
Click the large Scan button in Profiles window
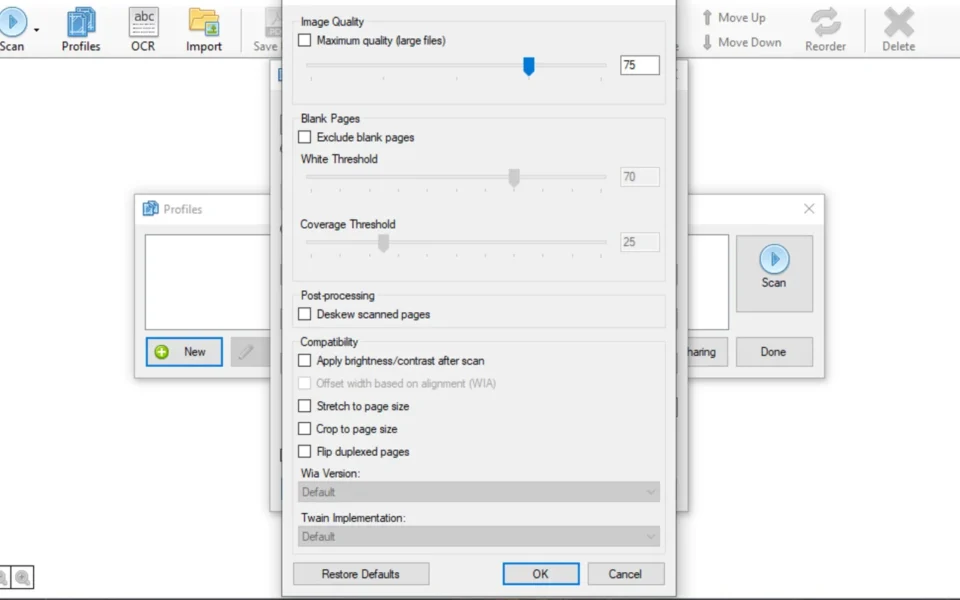(774, 273)
